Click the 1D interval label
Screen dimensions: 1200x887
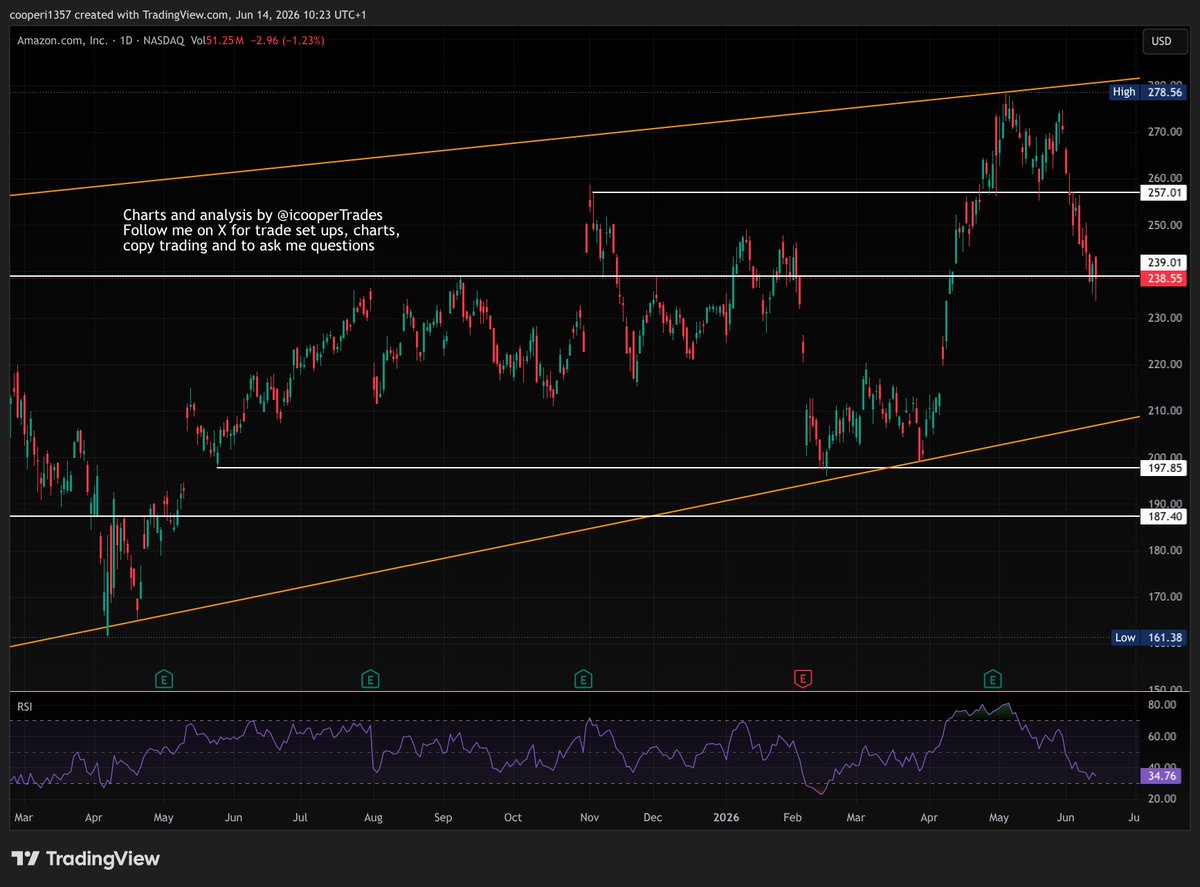(x=124, y=40)
